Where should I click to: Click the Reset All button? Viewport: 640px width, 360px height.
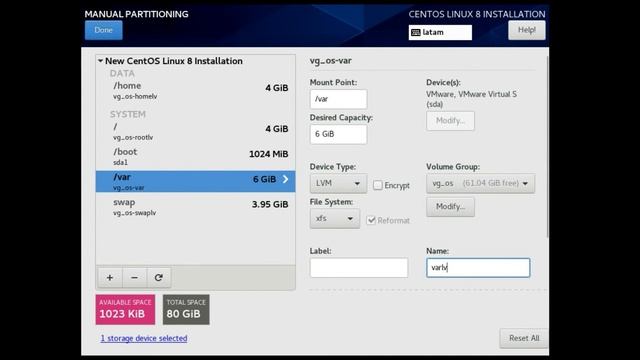click(x=524, y=338)
